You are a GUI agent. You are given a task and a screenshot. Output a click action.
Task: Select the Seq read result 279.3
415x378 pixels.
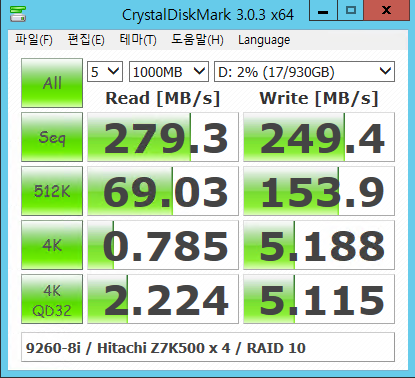163,137
